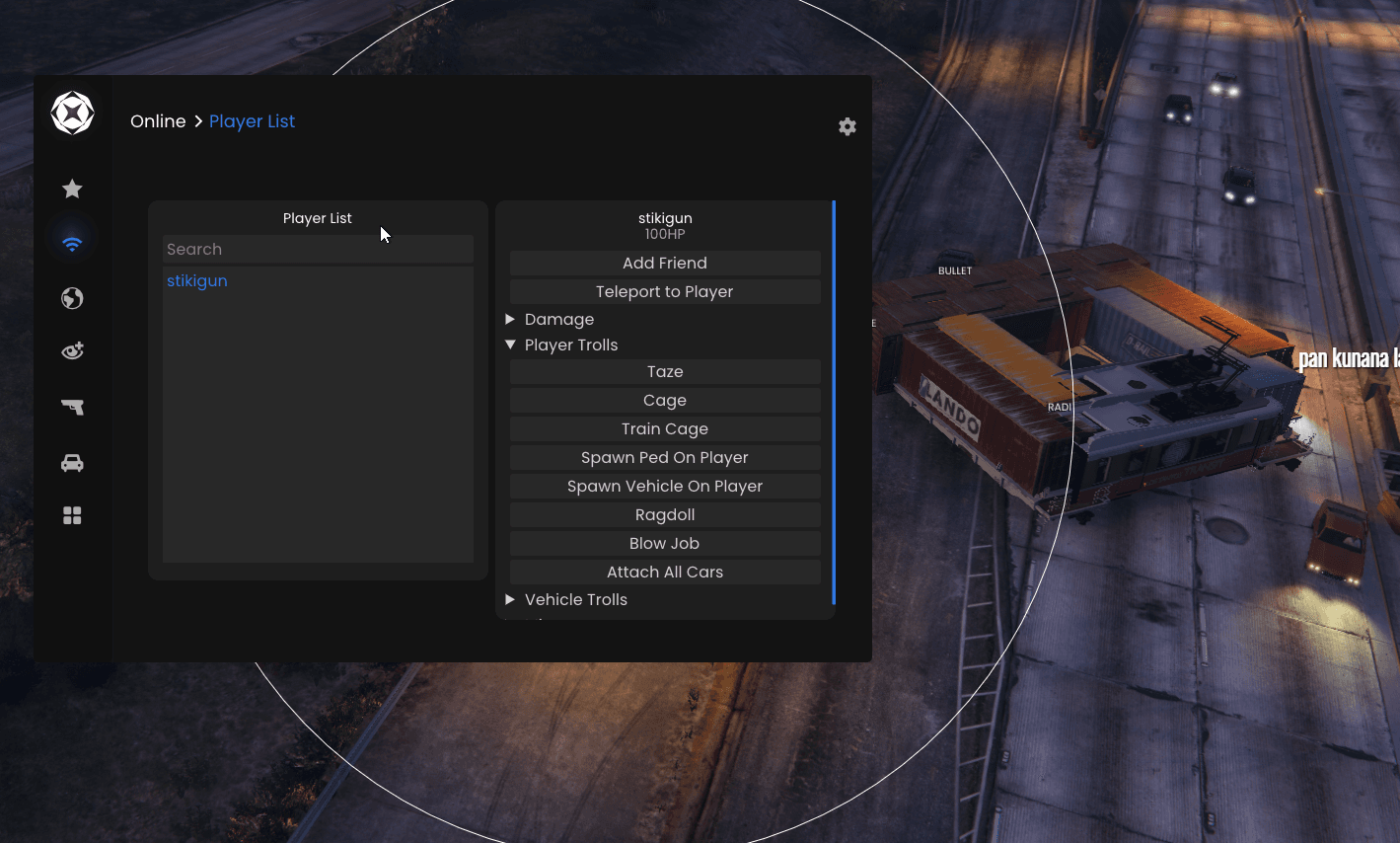Select the Online wifi sidebar icon

[x=72, y=243]
